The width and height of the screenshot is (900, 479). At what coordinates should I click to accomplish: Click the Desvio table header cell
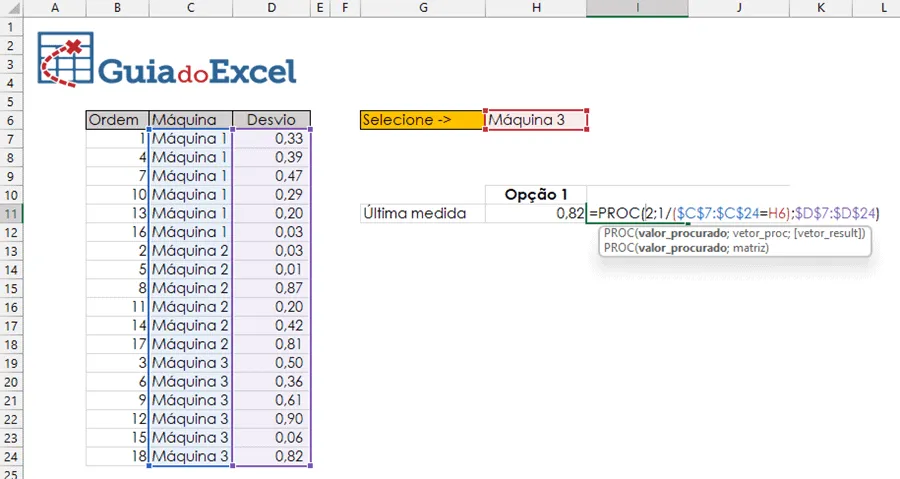click(x=271, y=120)
